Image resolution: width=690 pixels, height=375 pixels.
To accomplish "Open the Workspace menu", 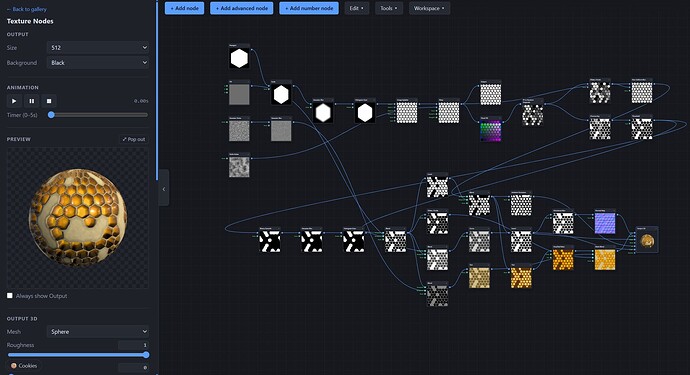I will coord(429,8).
